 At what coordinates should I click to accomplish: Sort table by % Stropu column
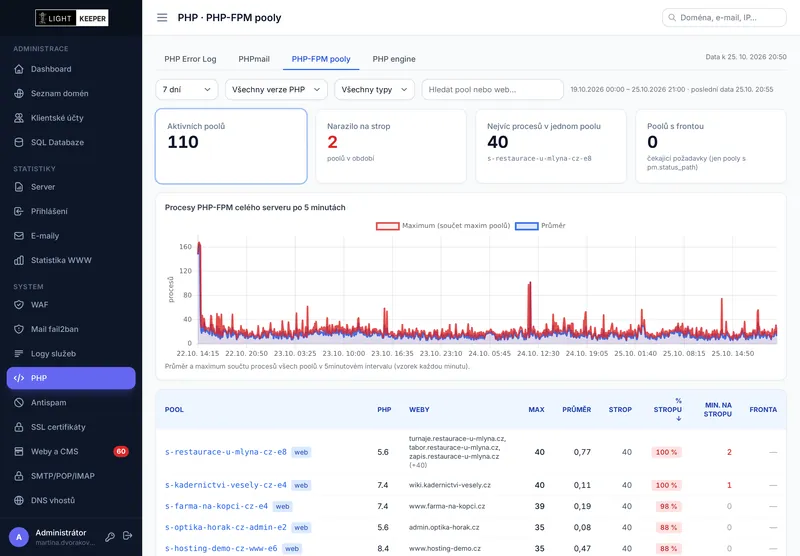coord(668,410)
